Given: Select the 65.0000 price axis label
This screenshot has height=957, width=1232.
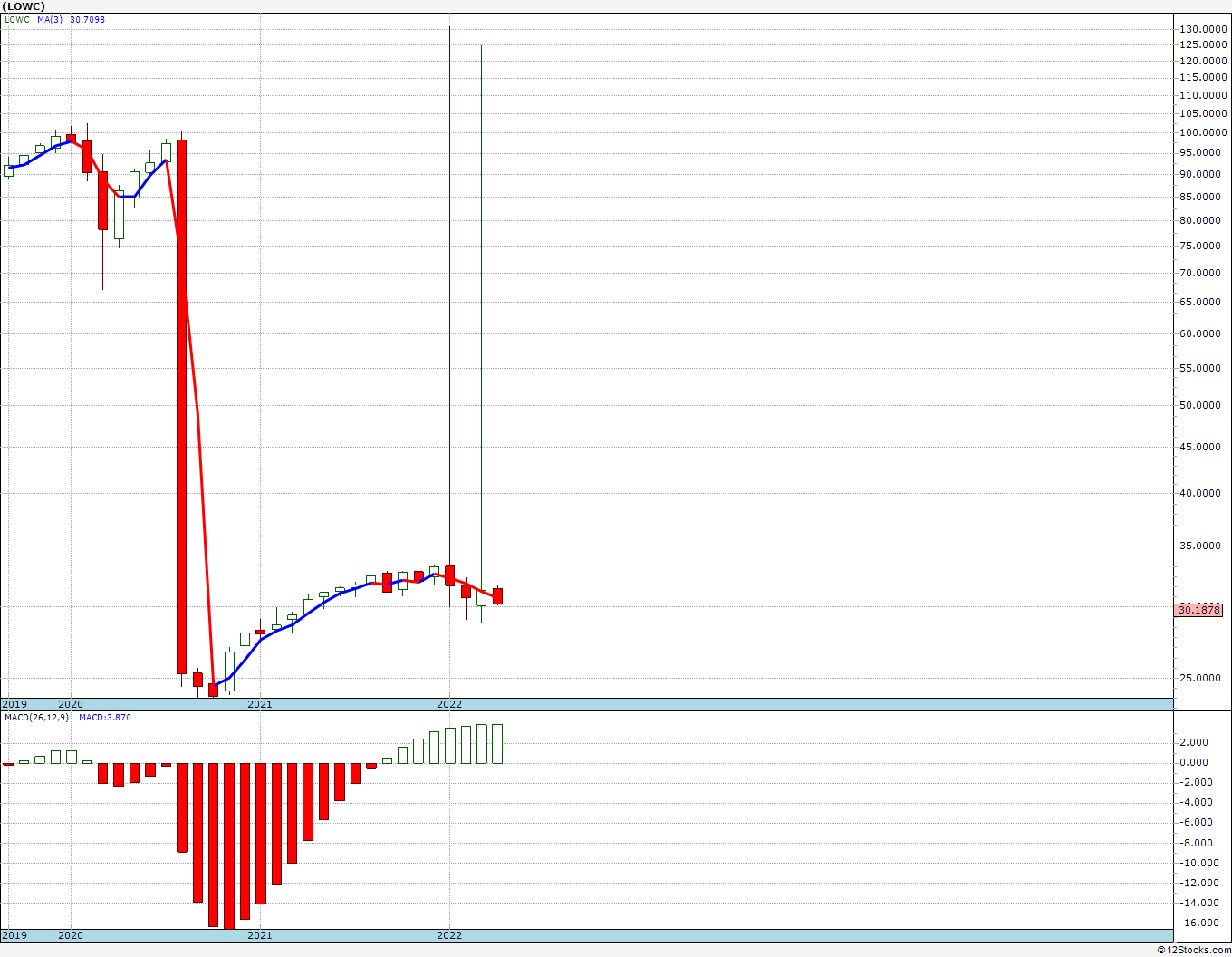Looking at the screenshot, I should (x=1201, y=302).
